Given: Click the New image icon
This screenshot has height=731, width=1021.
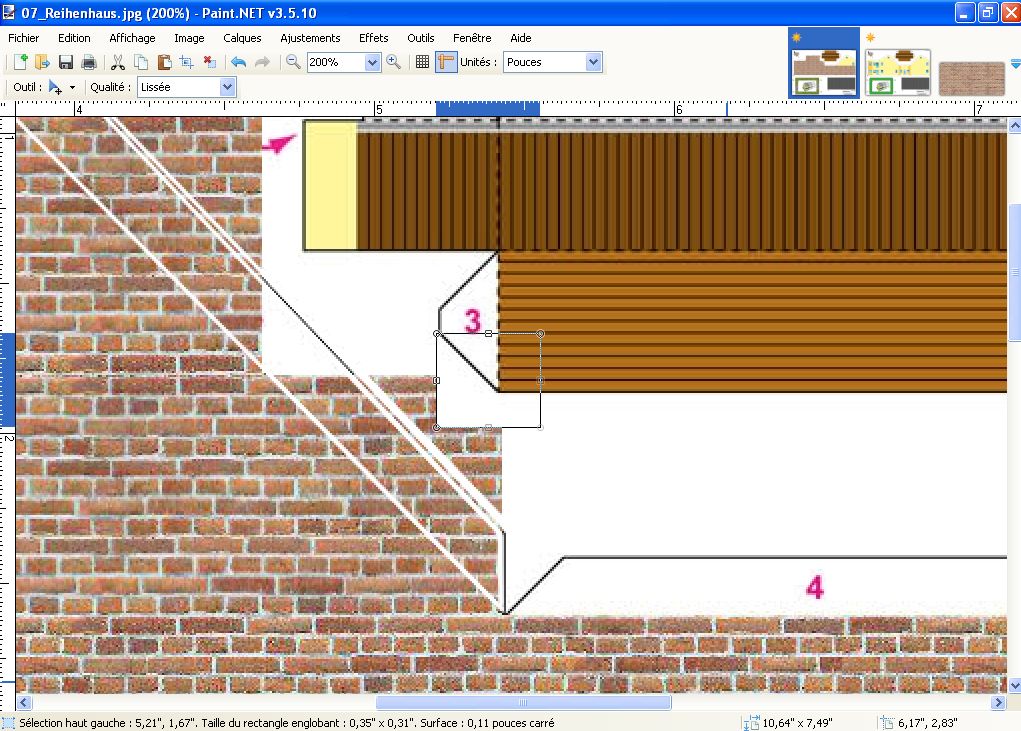Looking at the screenshot, I should (20, 62).
